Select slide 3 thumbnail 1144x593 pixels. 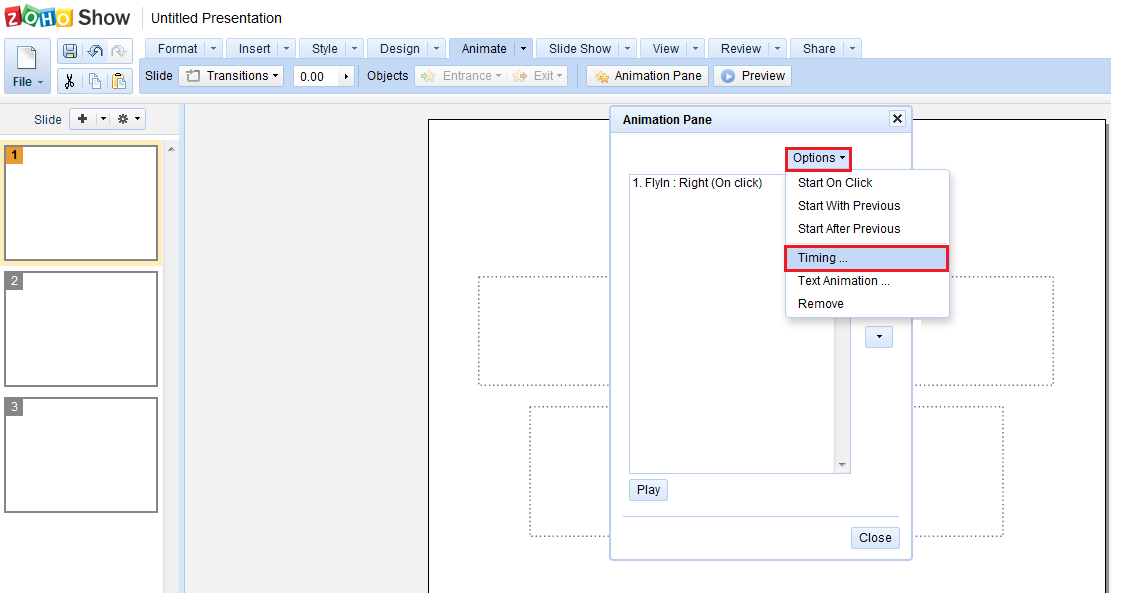tap(81, 455)
